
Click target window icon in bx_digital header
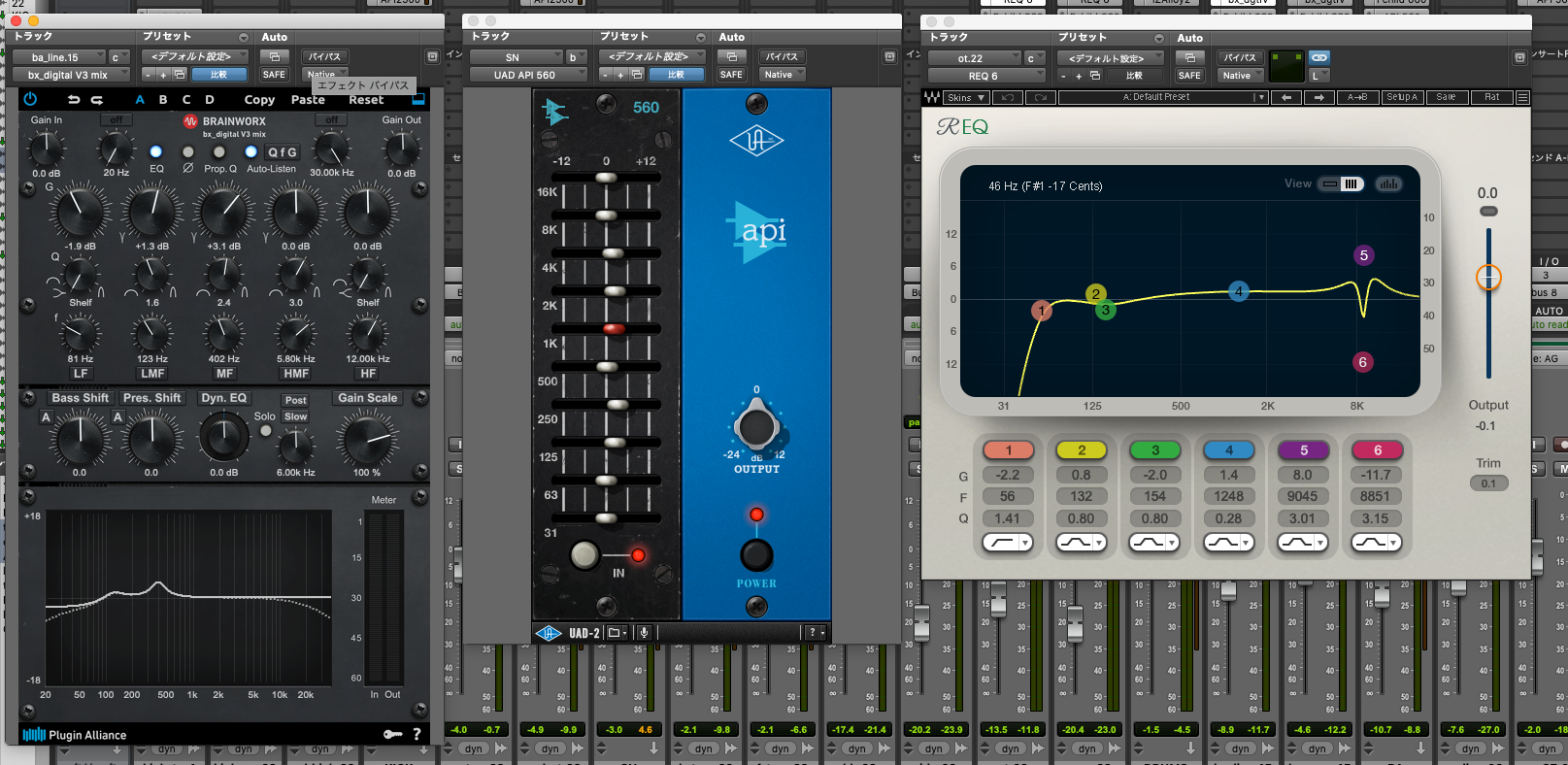(x=432, y=57)
